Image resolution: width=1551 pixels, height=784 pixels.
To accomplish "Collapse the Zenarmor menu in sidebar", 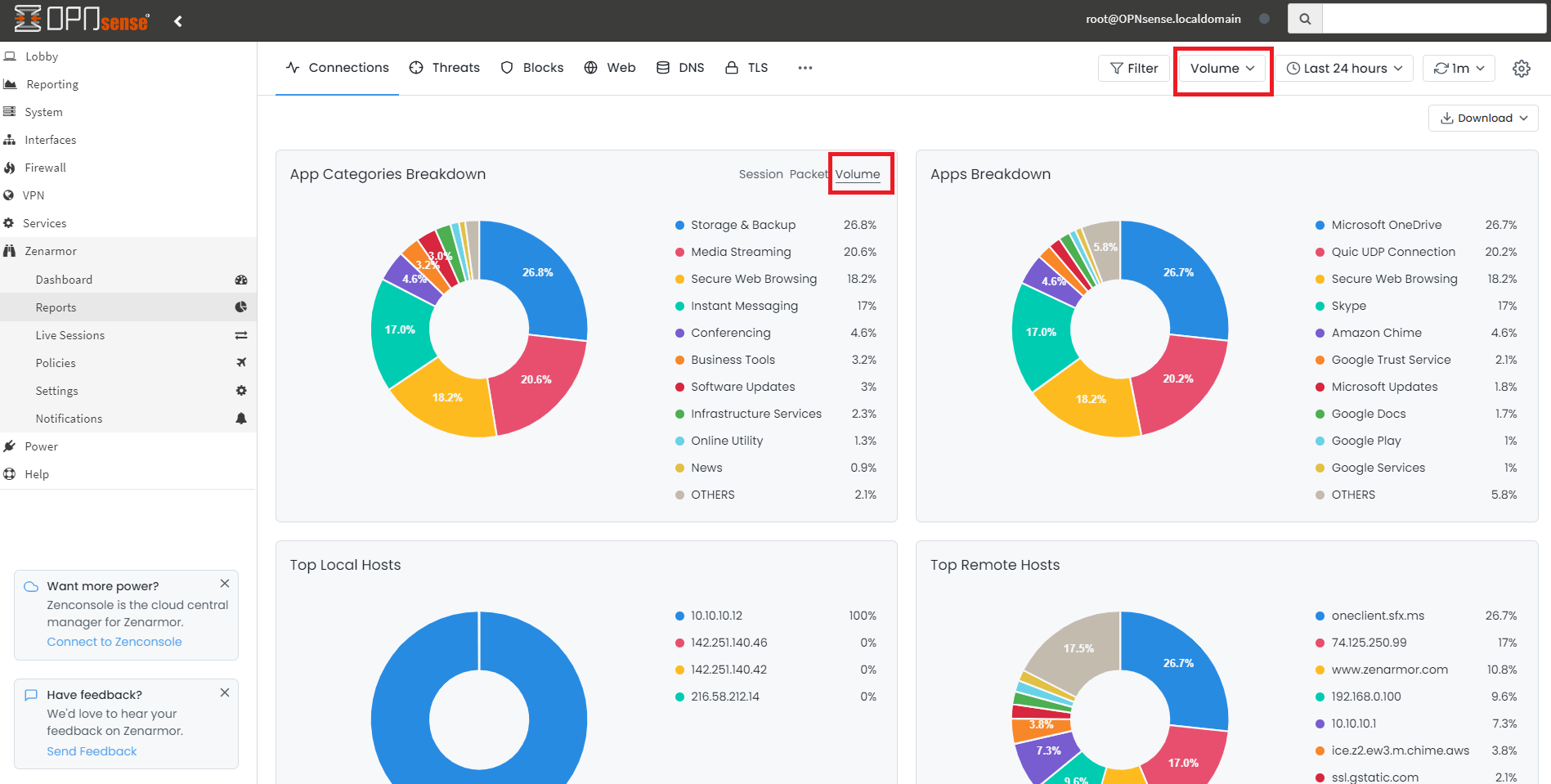I will pos(128,251).
